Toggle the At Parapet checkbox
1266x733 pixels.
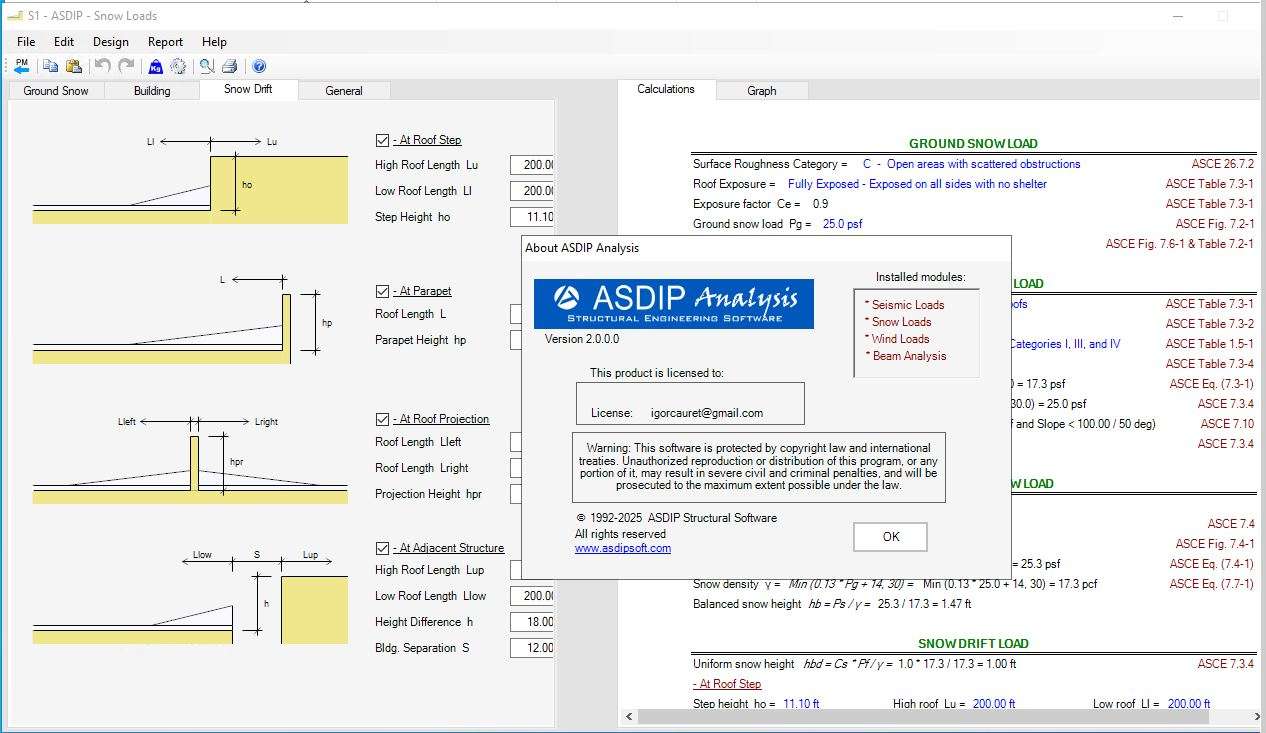coord(382,291)
